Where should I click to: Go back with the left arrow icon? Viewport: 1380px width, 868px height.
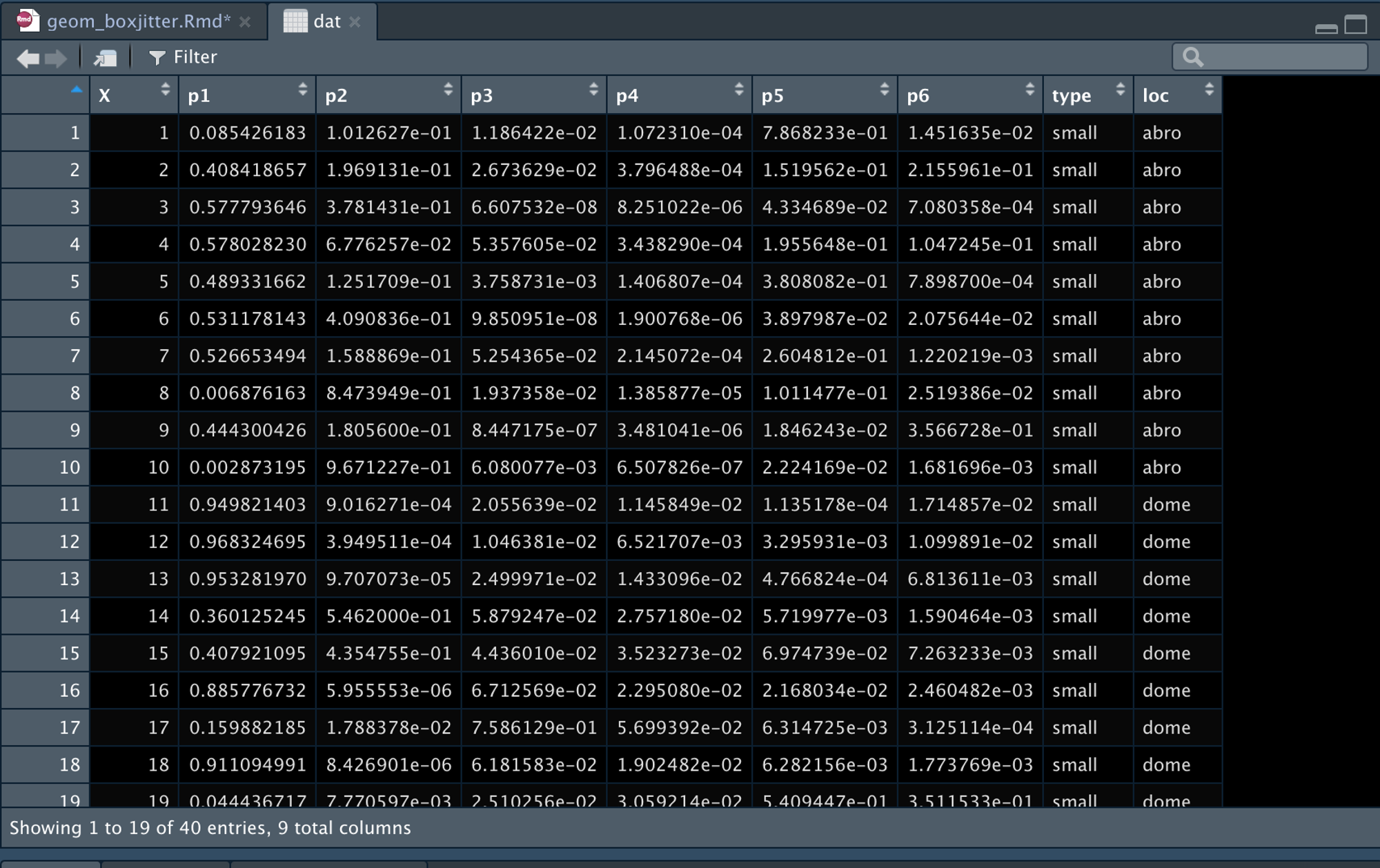(28, 58)
